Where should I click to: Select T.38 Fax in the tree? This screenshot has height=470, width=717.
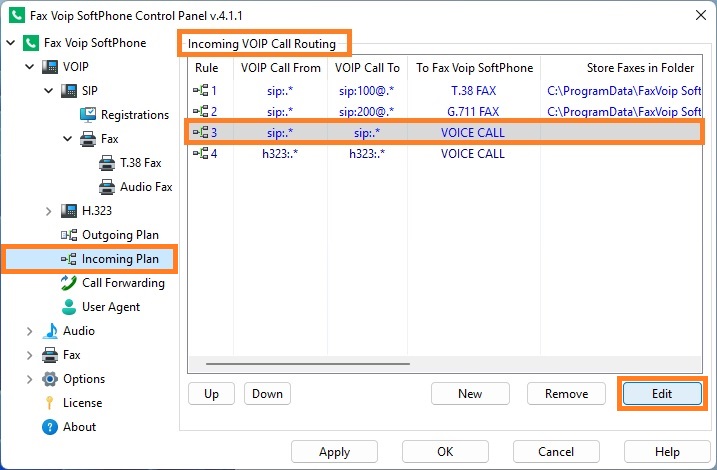pos(140,163)
